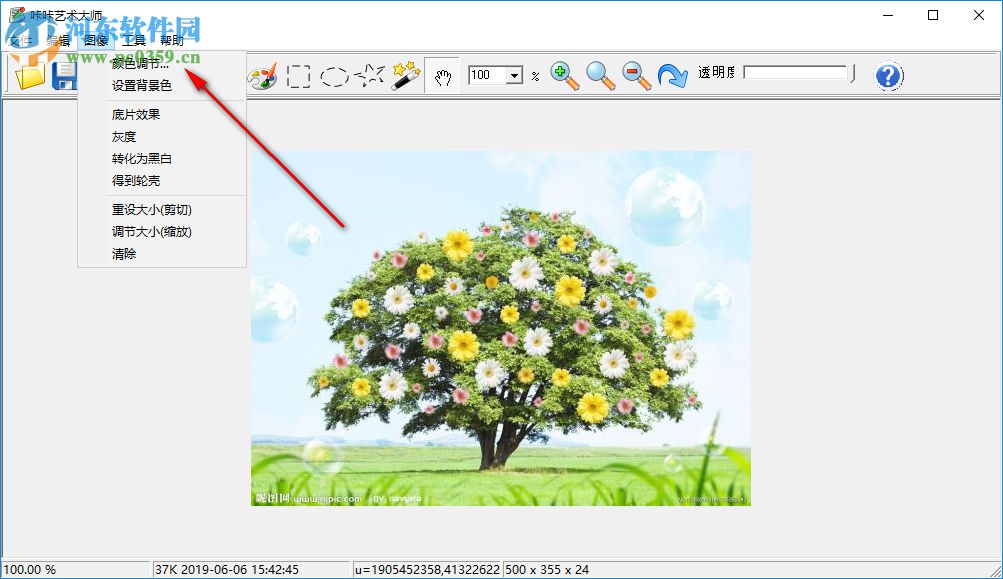Open the folder icon in toolbar
This screenshot has width=1003, height=579.
pyautogui.click(x=29, y=75)
